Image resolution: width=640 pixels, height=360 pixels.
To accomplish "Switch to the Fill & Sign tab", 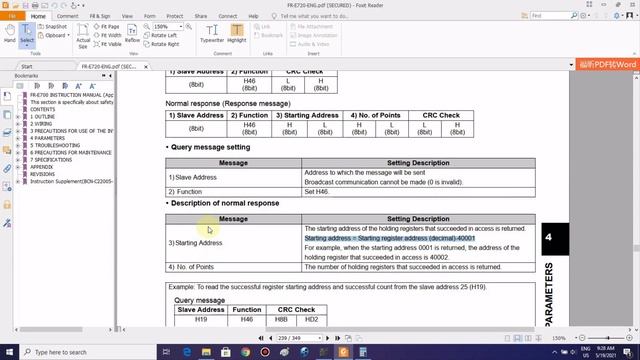I will click(x=100, y=16).
